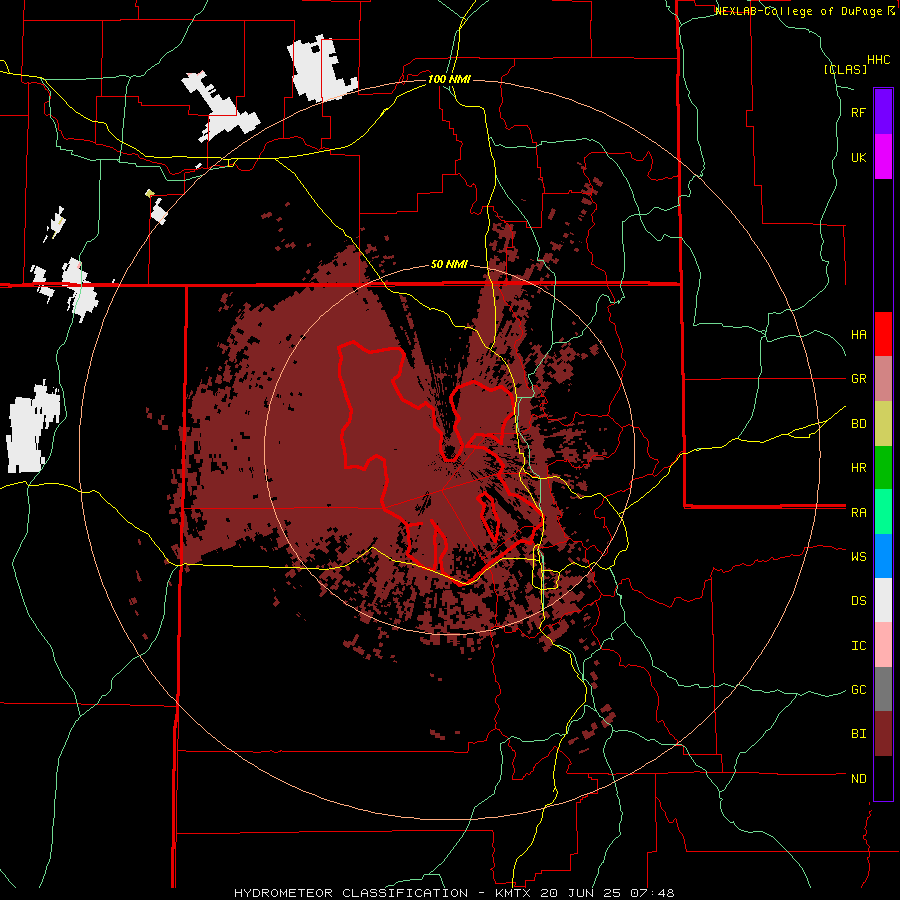The width and height of the screenshot is (900, 900).
Task: Click the RF purple legend swatch
Action: (x=883, y=112)
